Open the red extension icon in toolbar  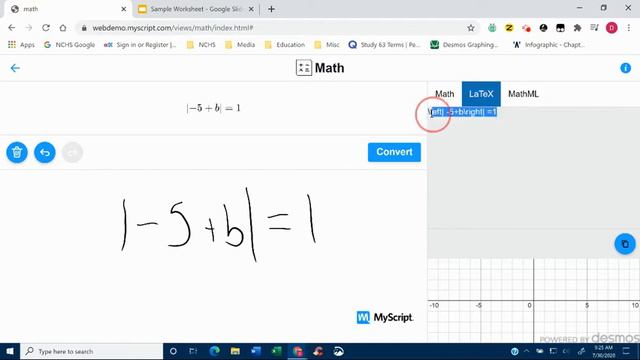[x=526, y=28]
